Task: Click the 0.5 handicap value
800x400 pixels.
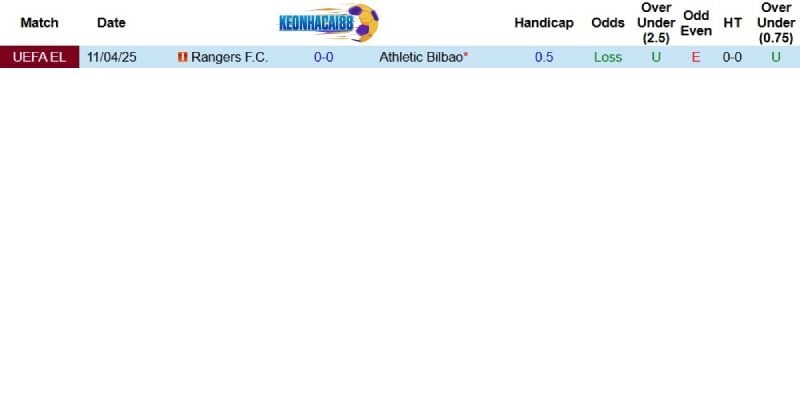Action: (x=544, y=57)
